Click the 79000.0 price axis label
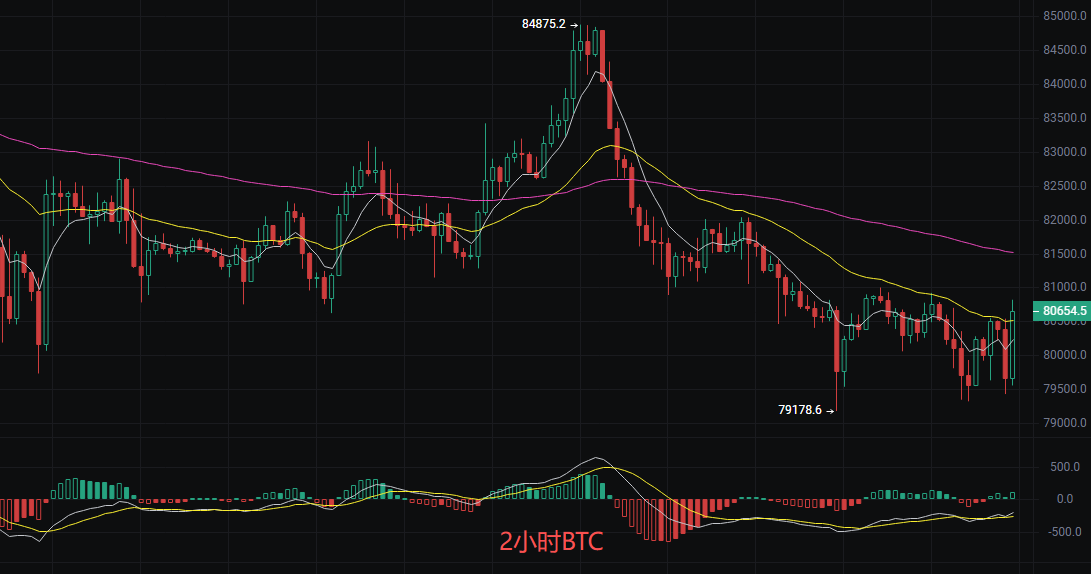The width and height of the screenshot is (1091, 574). point(1065,422)
